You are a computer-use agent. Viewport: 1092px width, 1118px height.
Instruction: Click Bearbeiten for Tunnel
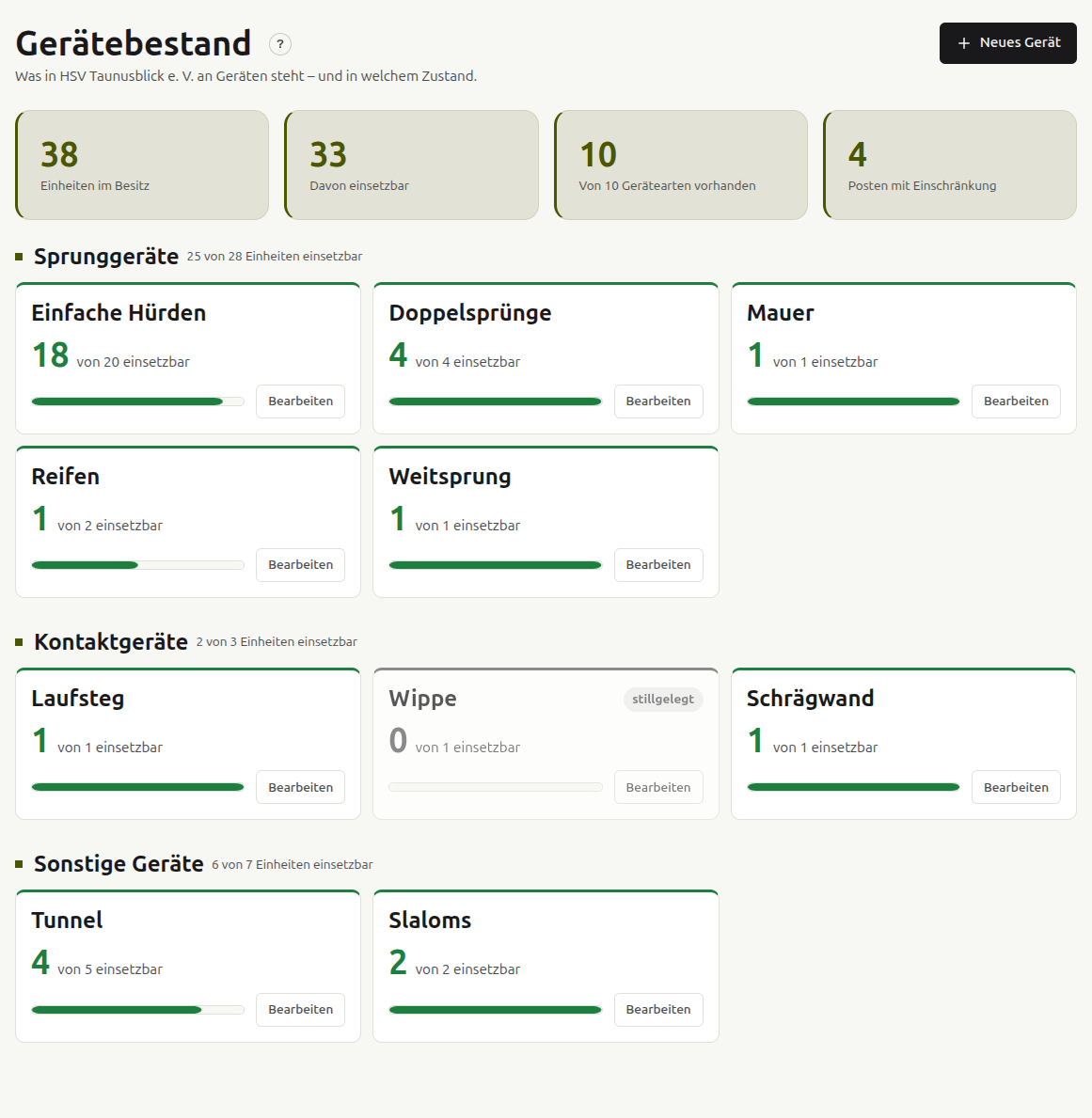(x=300, y=1010)
